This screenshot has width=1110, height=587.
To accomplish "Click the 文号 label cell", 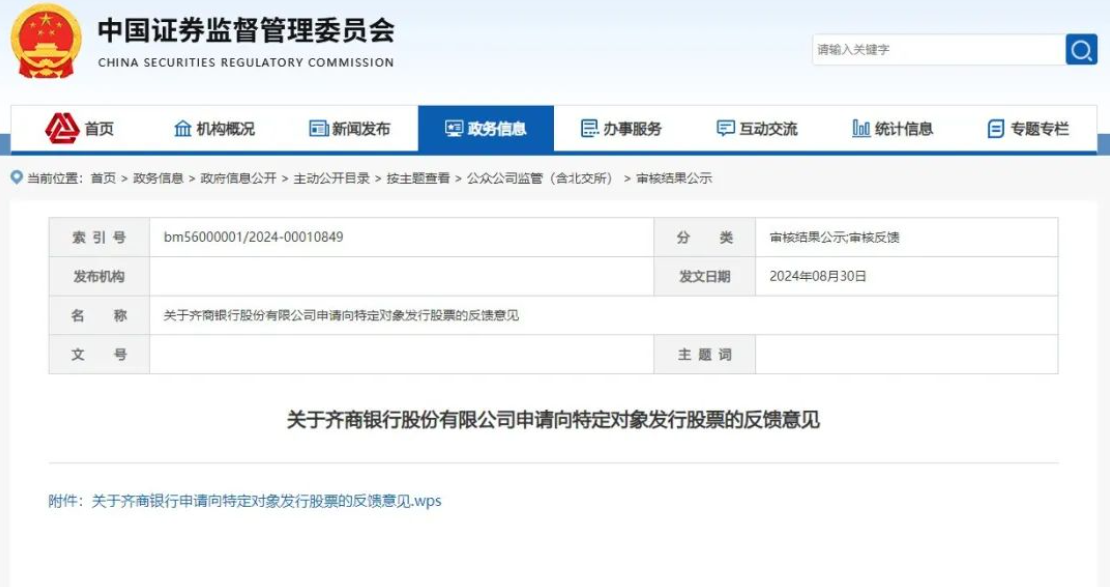I will tap(99, 354).
